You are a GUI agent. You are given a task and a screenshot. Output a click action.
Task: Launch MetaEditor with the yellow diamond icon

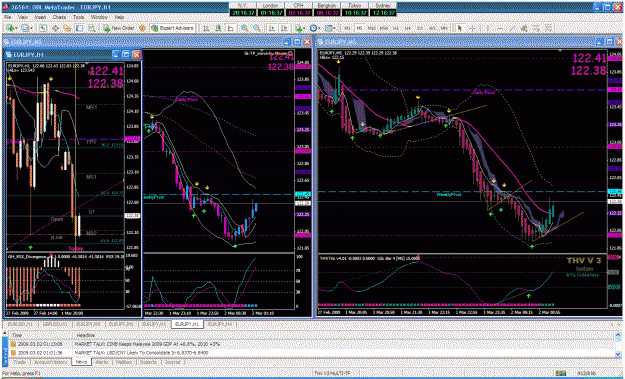pyautogui.click(x=142, y=28)
